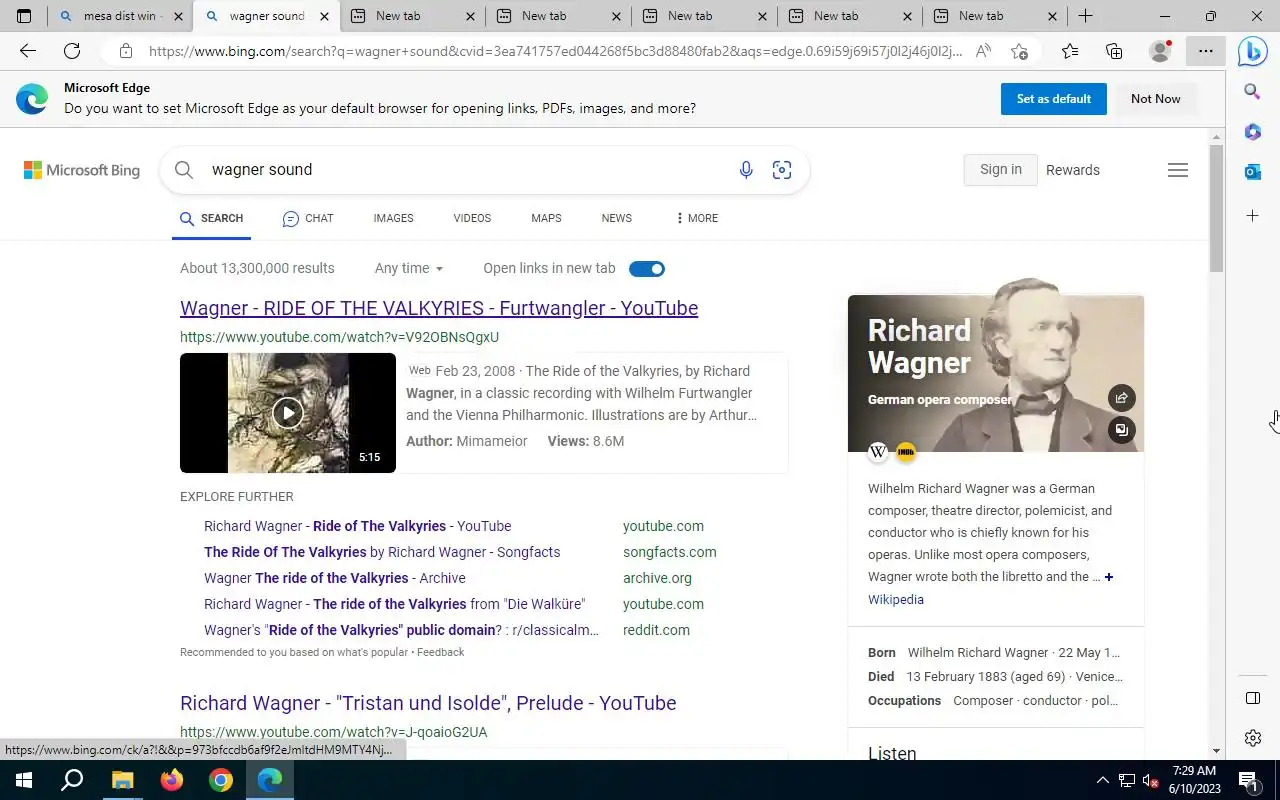Open the Favorites list icon
This screenshot has width=1280, height=800.
click(x=1070, y=51)
